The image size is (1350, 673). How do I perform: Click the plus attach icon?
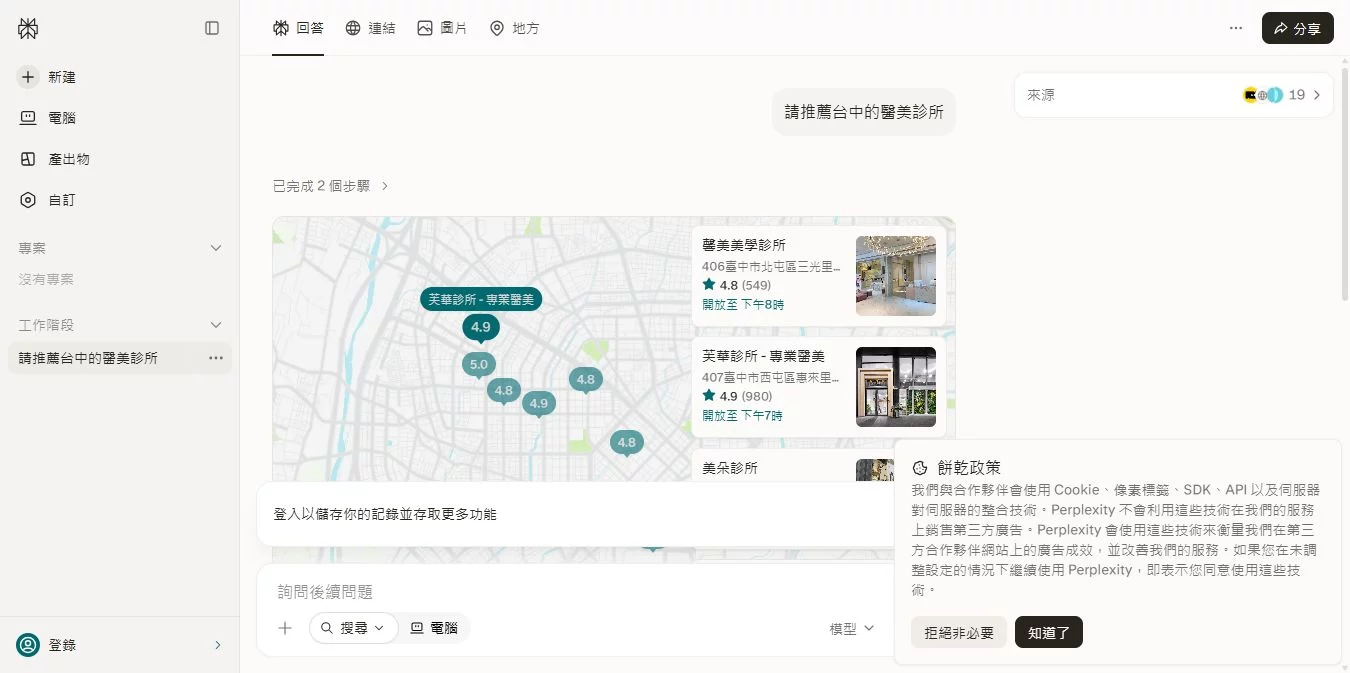(x=285, y=628)
